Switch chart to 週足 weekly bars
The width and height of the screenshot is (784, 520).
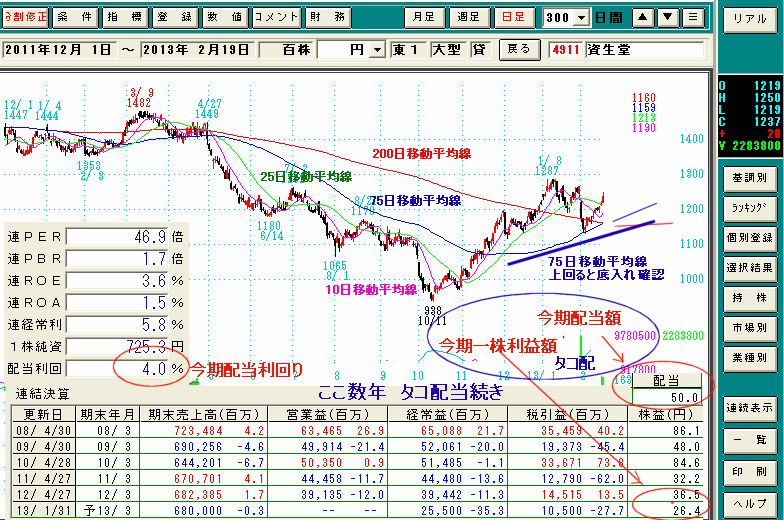coord(468,18)
